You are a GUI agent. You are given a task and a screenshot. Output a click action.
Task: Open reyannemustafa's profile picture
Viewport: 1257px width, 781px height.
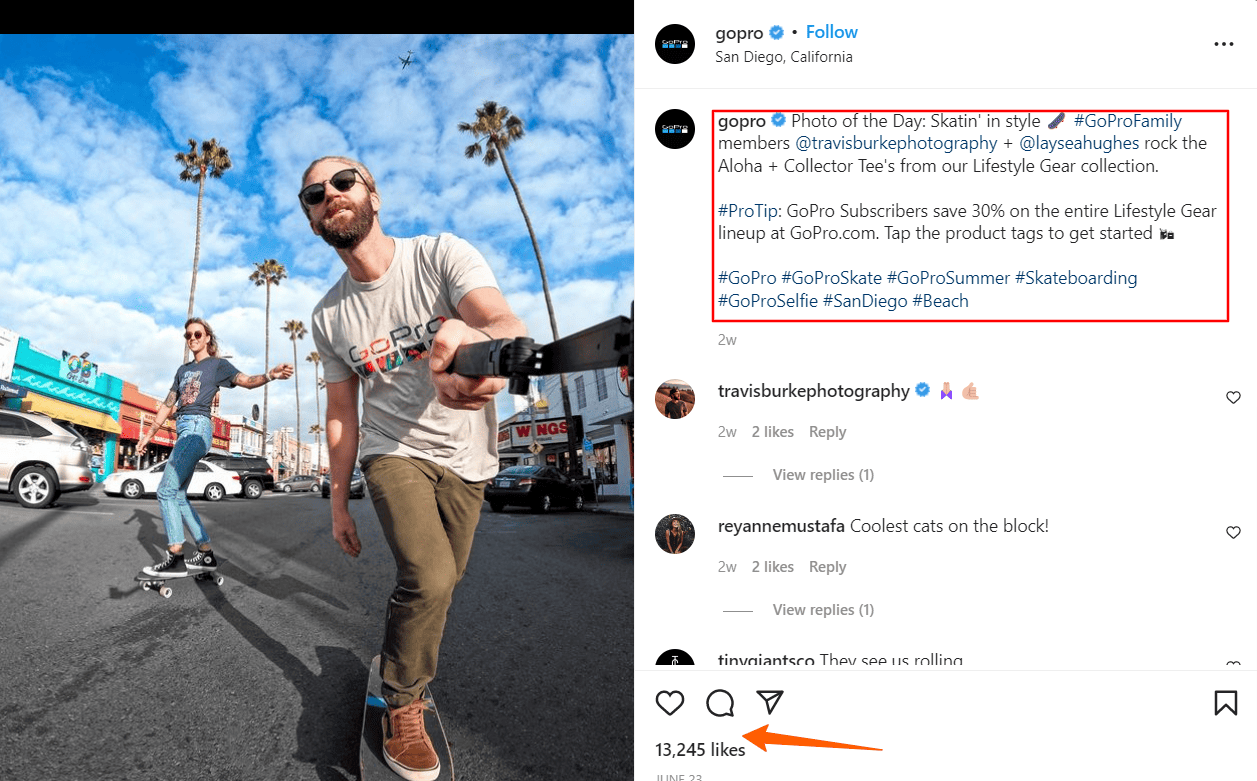(x=675, y=534)
